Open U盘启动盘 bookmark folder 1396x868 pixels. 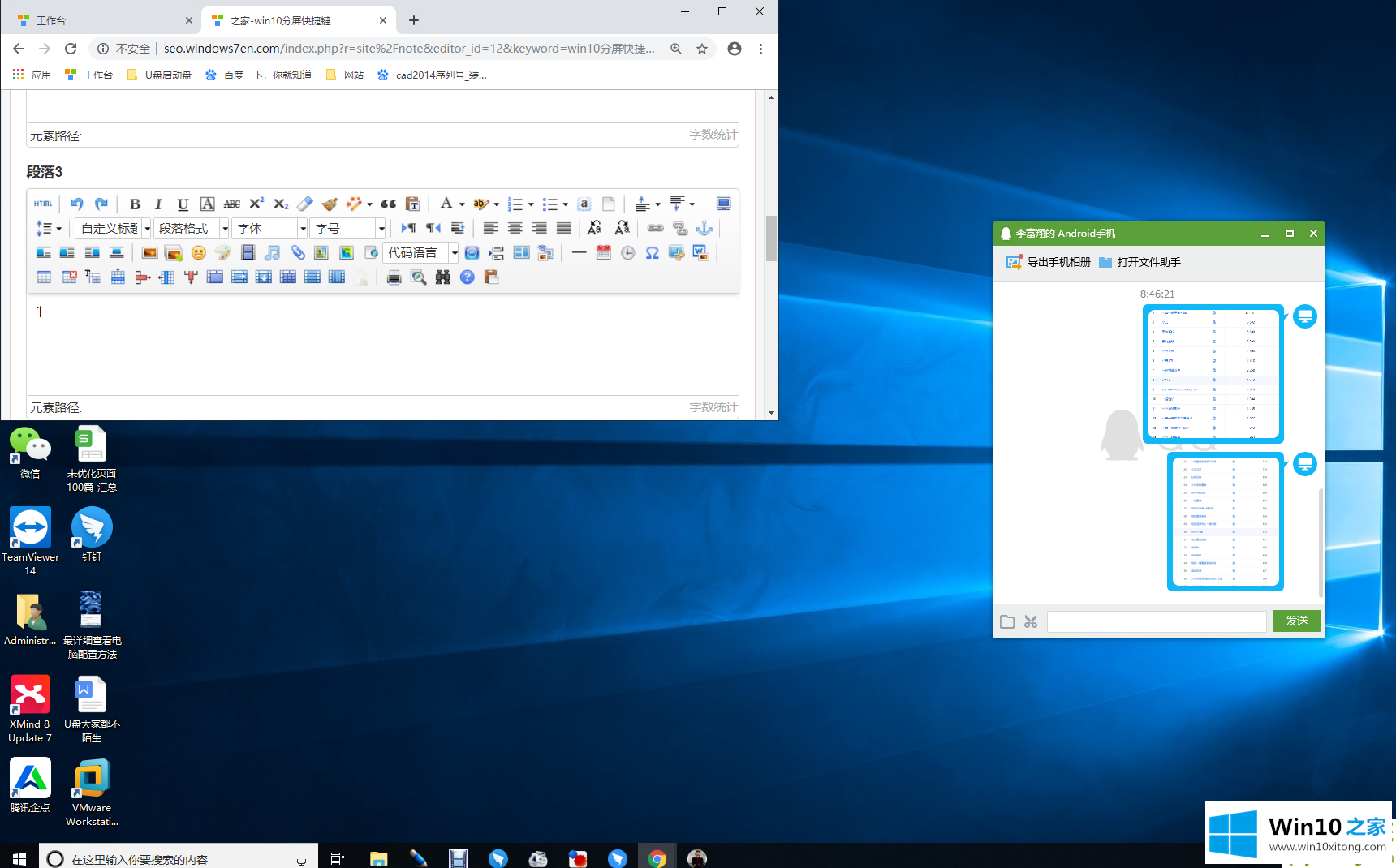pos(160,75)
